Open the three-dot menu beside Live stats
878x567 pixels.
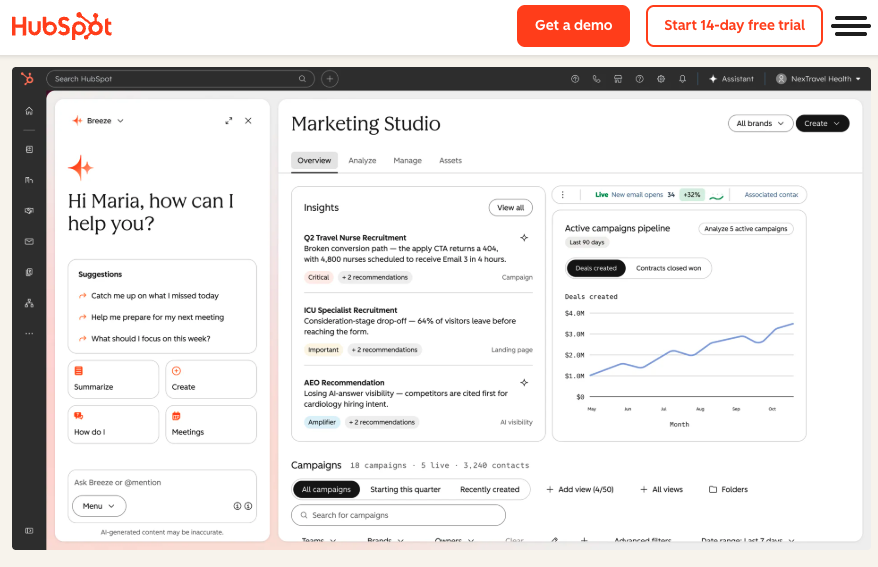coord(562,195)
